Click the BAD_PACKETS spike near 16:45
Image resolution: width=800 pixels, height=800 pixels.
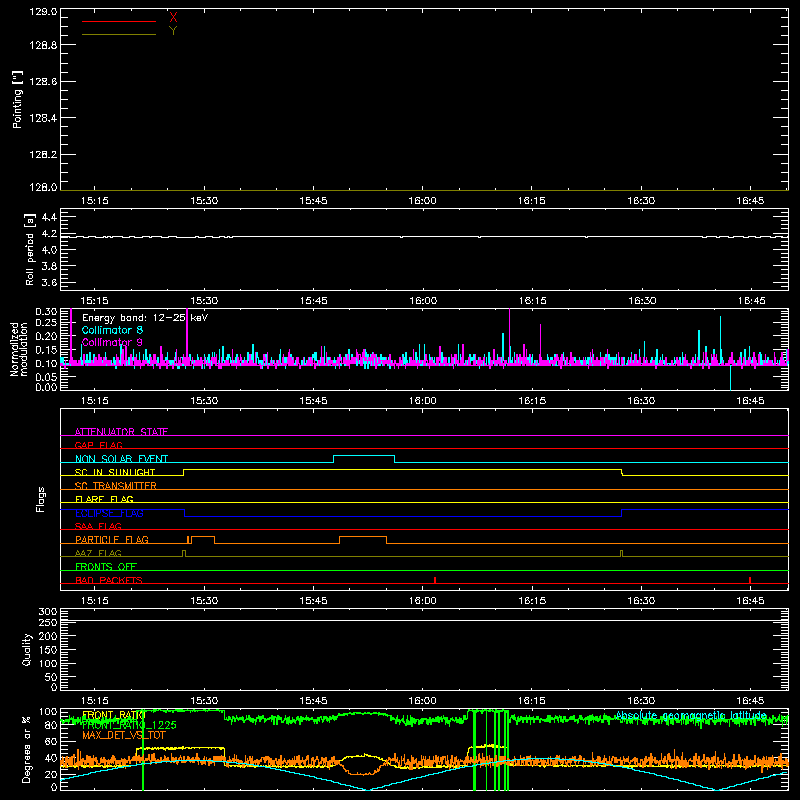point(749,580)
